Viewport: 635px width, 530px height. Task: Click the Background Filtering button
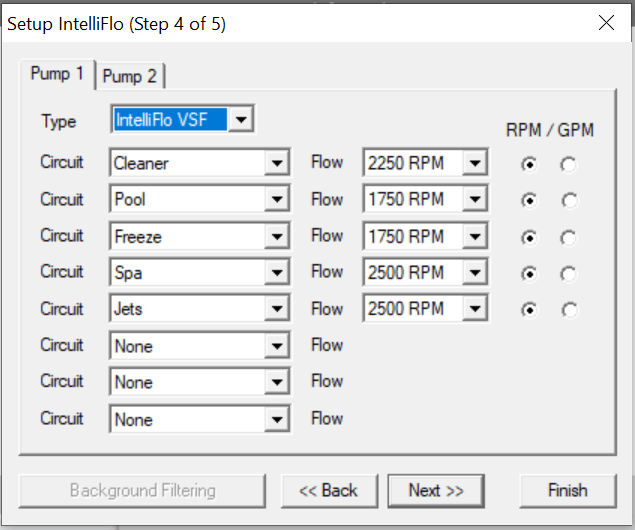[x=143, y=491]
